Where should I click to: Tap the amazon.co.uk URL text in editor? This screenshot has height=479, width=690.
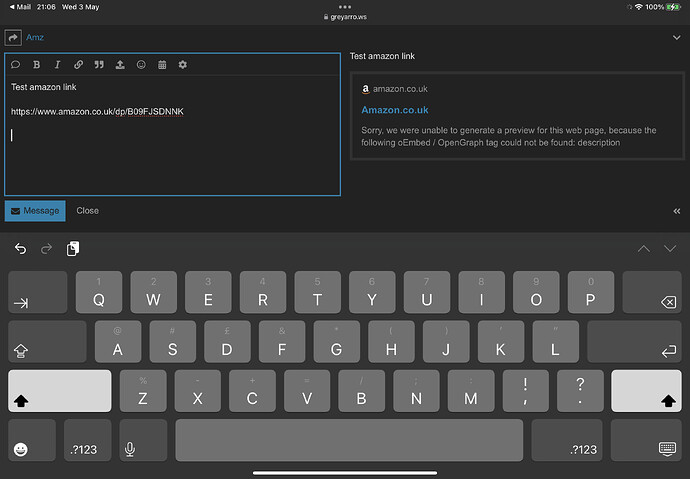[97, 112]
